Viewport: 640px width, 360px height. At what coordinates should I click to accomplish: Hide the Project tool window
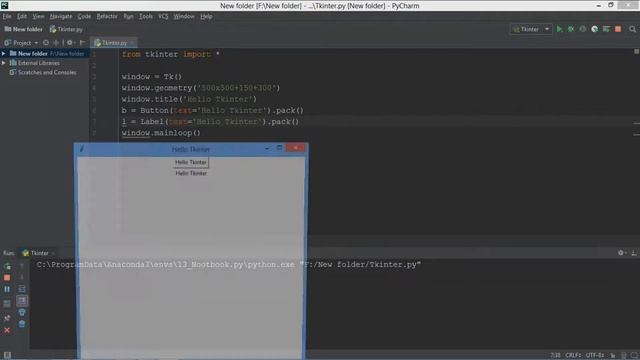[x=82, y=42]
